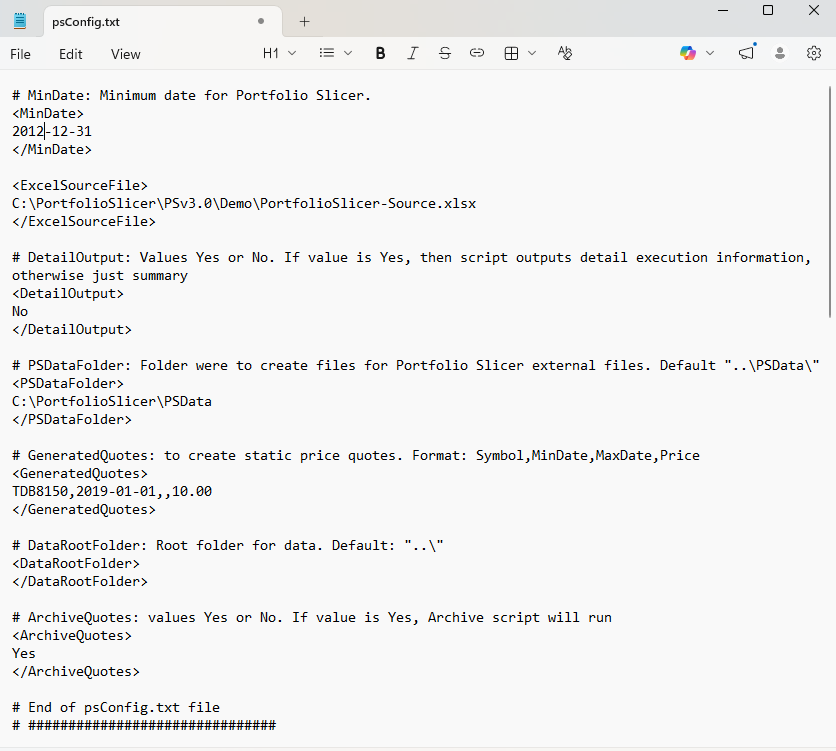Apply italic formatting
Screen dimensions: 836x751
412,53
